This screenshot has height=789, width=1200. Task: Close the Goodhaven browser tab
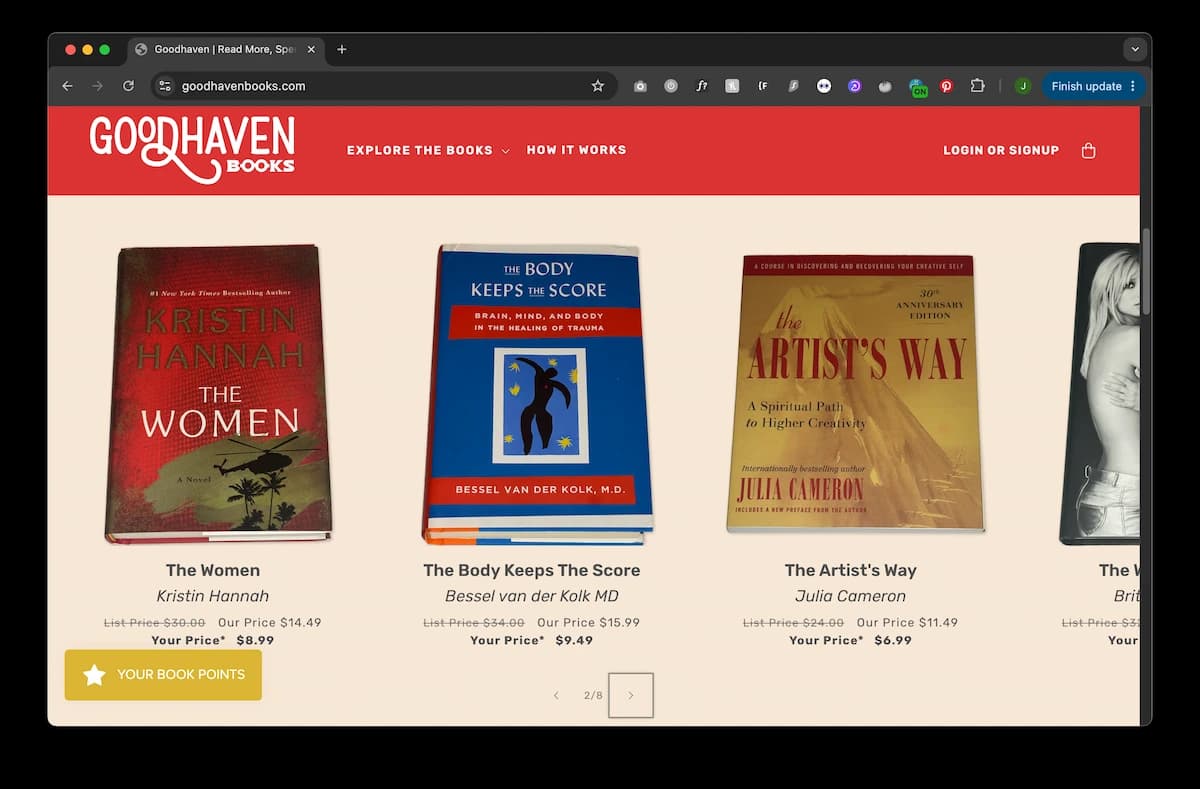(311, 49)
